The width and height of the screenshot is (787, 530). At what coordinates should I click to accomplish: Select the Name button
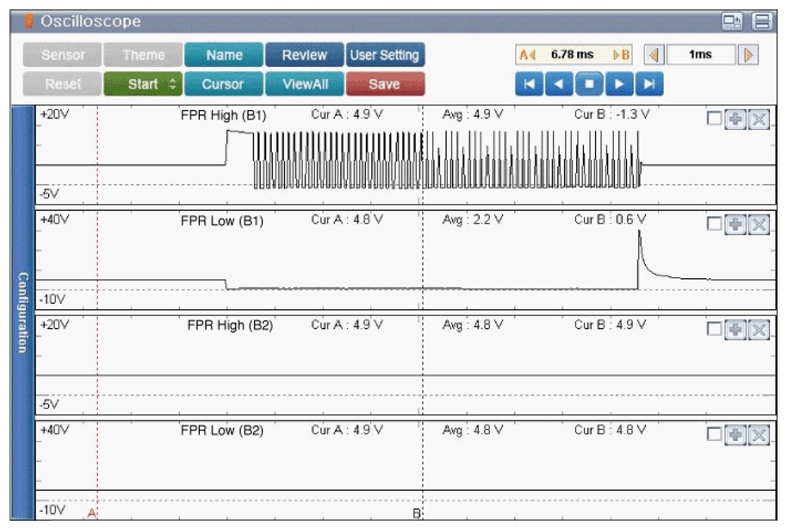[224, 55]
